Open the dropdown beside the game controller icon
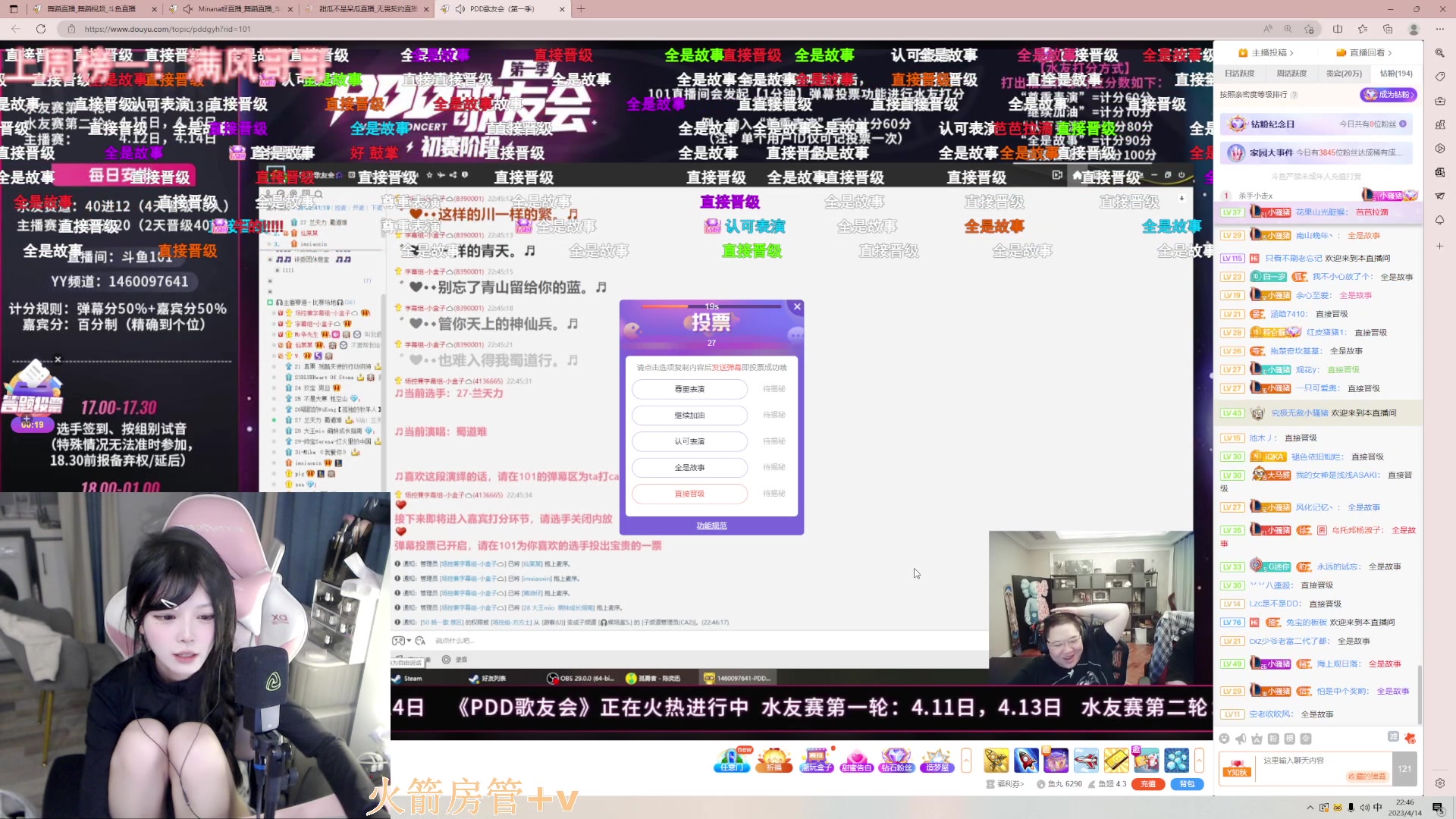This screenshot has width=1456, height=819. tap(409, 641)
